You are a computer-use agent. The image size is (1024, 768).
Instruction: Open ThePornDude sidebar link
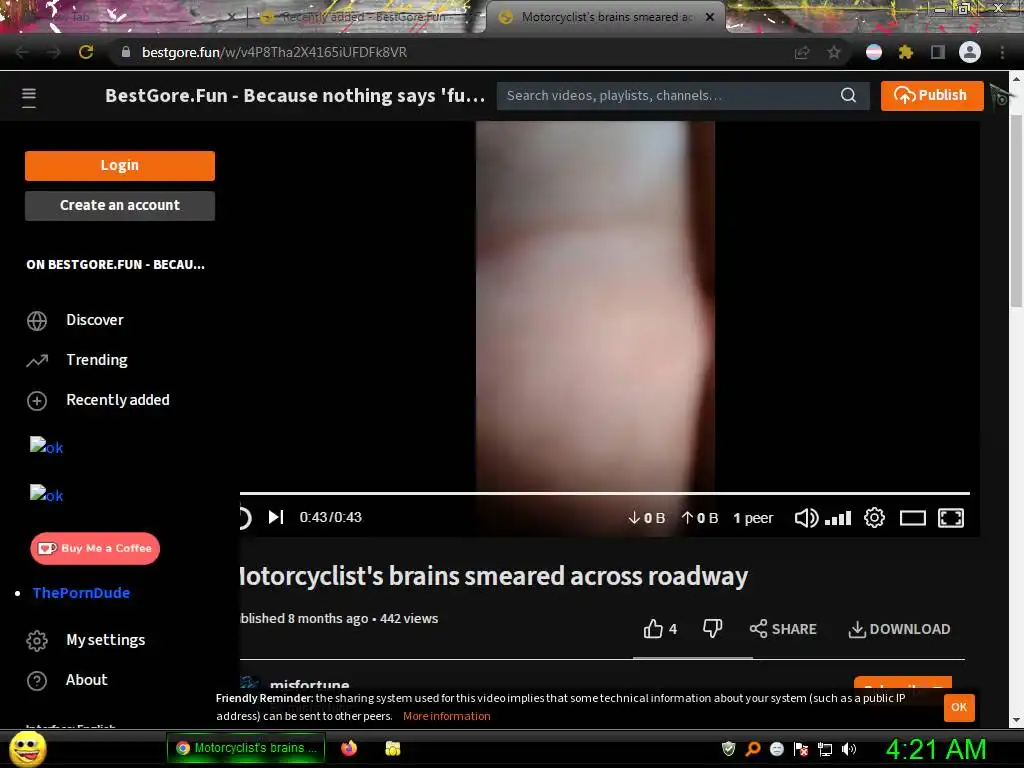coord(81,593)
